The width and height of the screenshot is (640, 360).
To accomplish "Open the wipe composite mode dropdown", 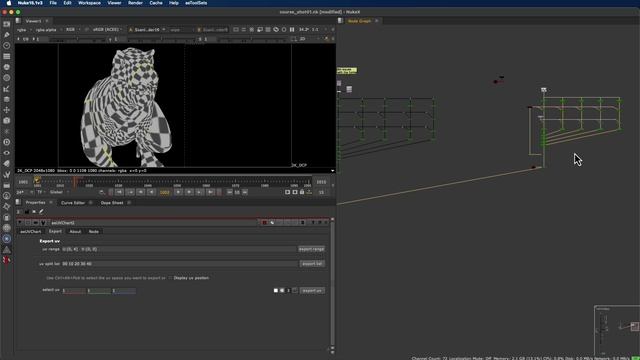I will [181, 30].
